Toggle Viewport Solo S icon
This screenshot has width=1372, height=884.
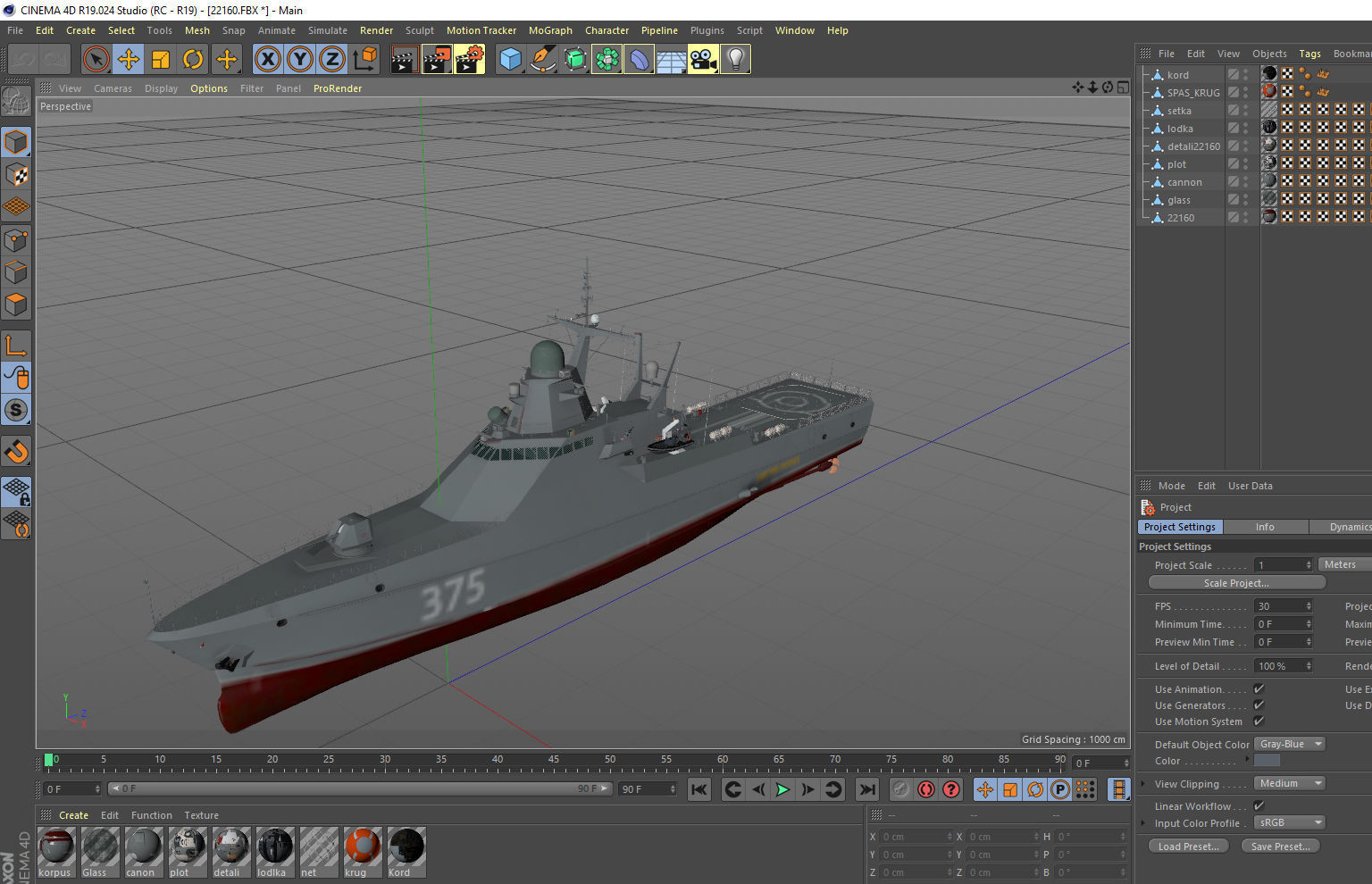pyautogui.click(x=16, y=410)
